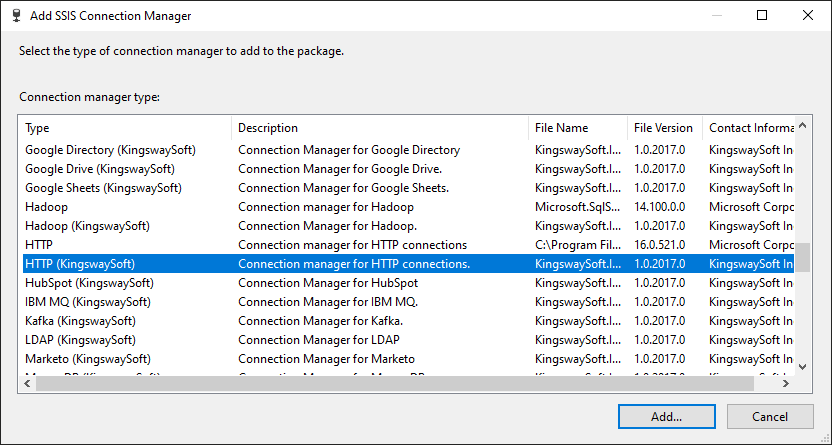Click the Add... button

pos(666,416)
